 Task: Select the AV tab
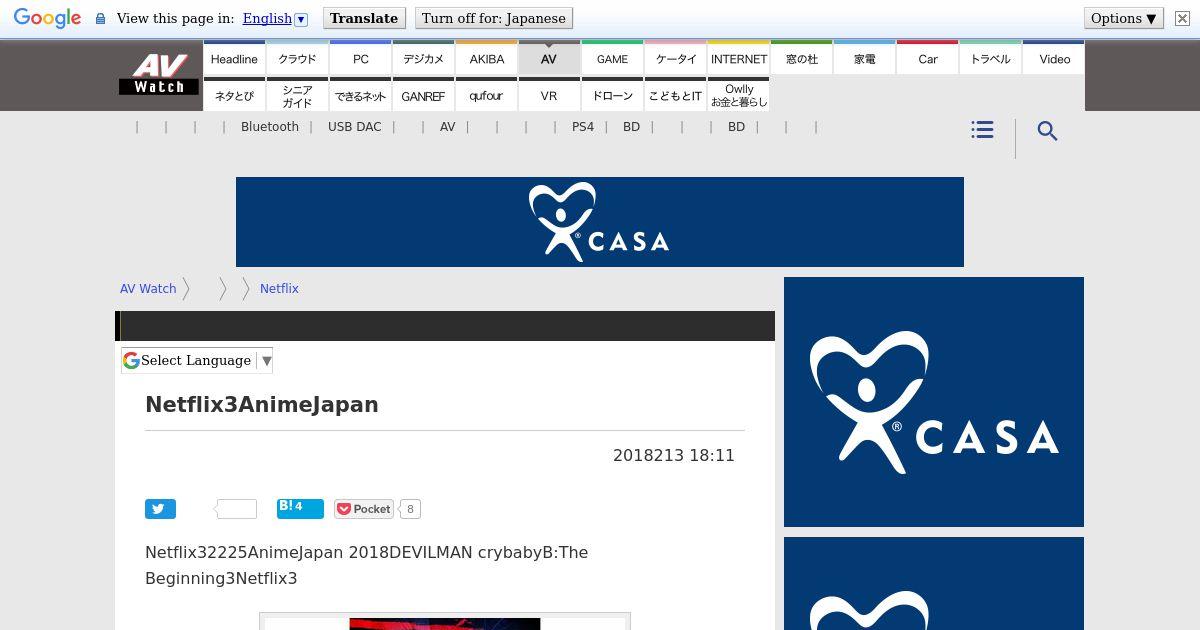[x=549, y=59]
